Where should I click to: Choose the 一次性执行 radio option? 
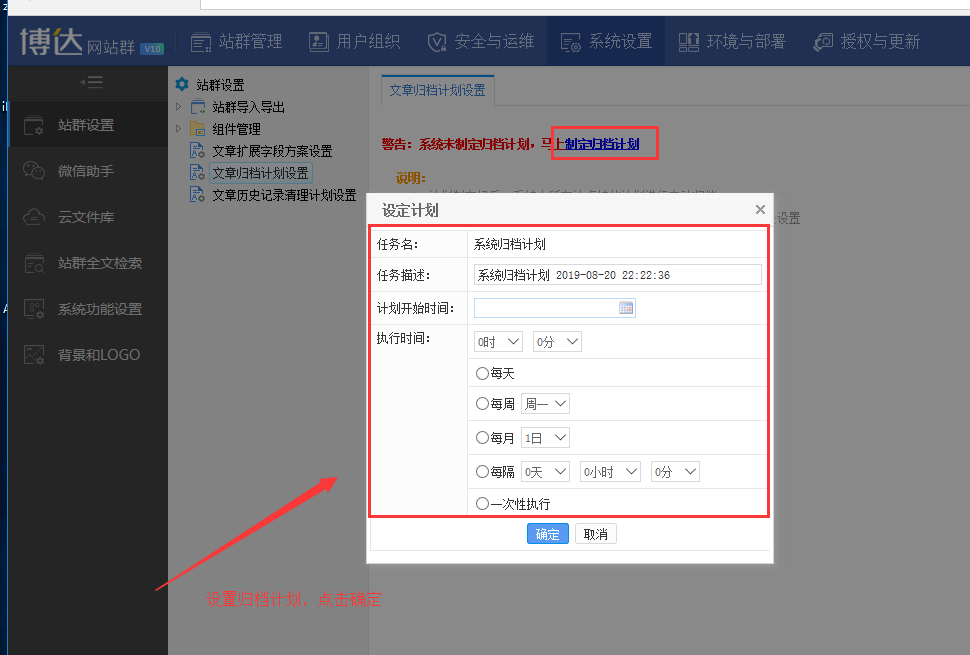coord(483,504)
